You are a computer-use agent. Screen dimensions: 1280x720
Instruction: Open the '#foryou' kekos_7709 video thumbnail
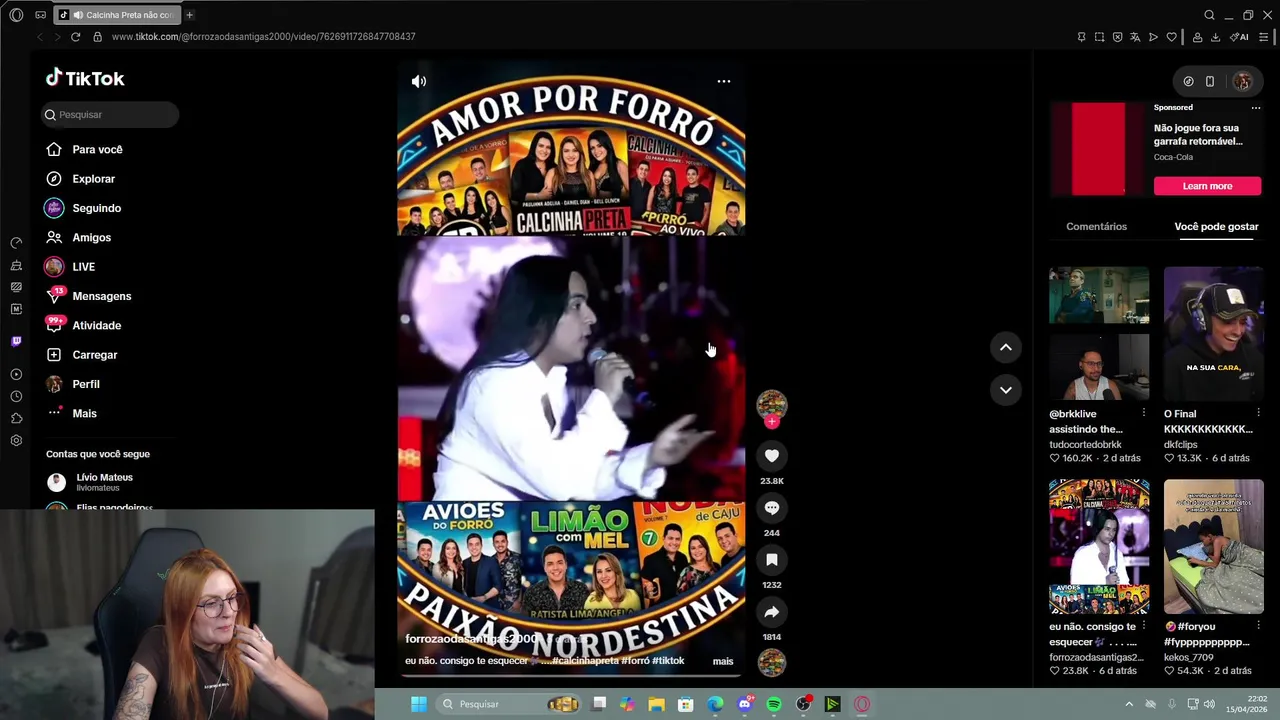point(1213,546)
